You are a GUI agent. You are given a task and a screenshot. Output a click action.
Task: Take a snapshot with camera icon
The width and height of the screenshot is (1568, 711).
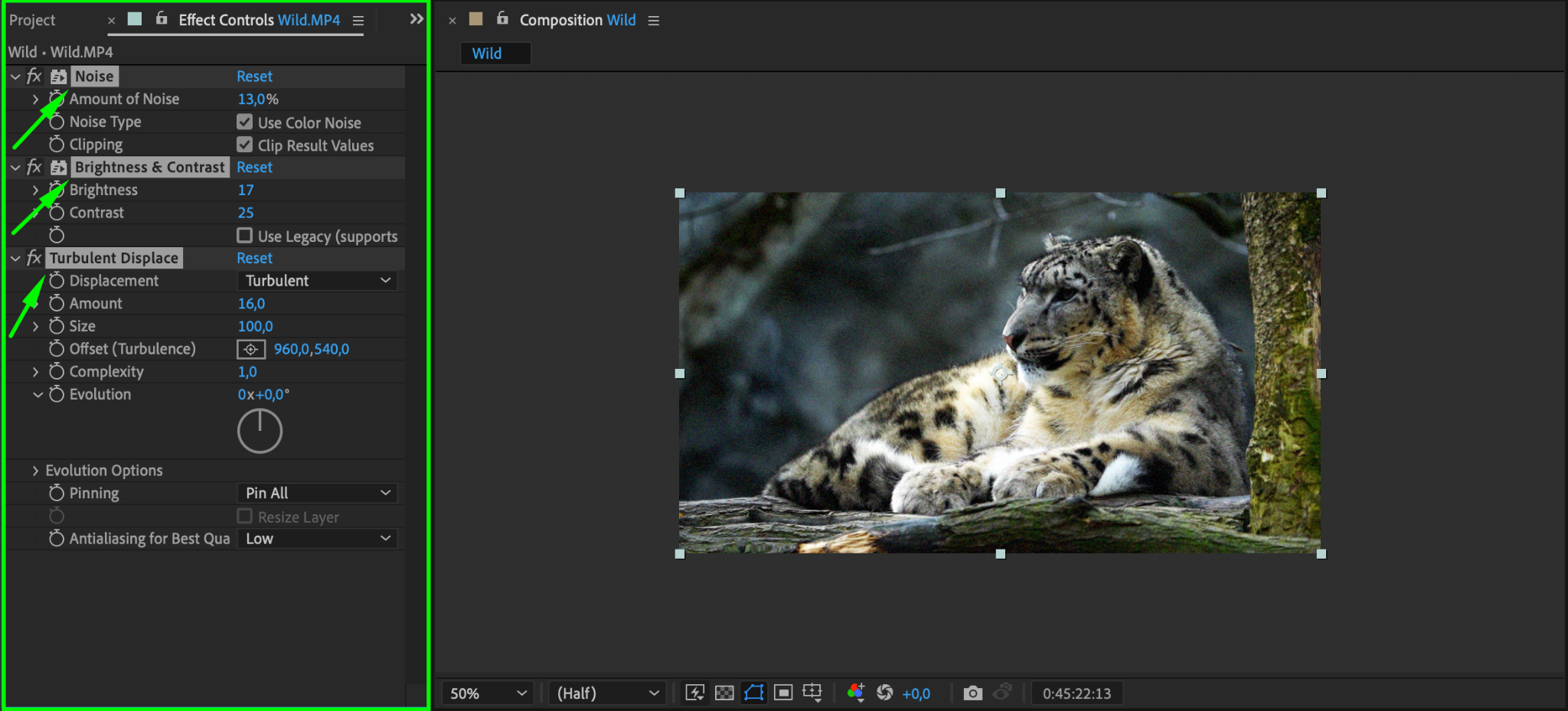[972, 693]
